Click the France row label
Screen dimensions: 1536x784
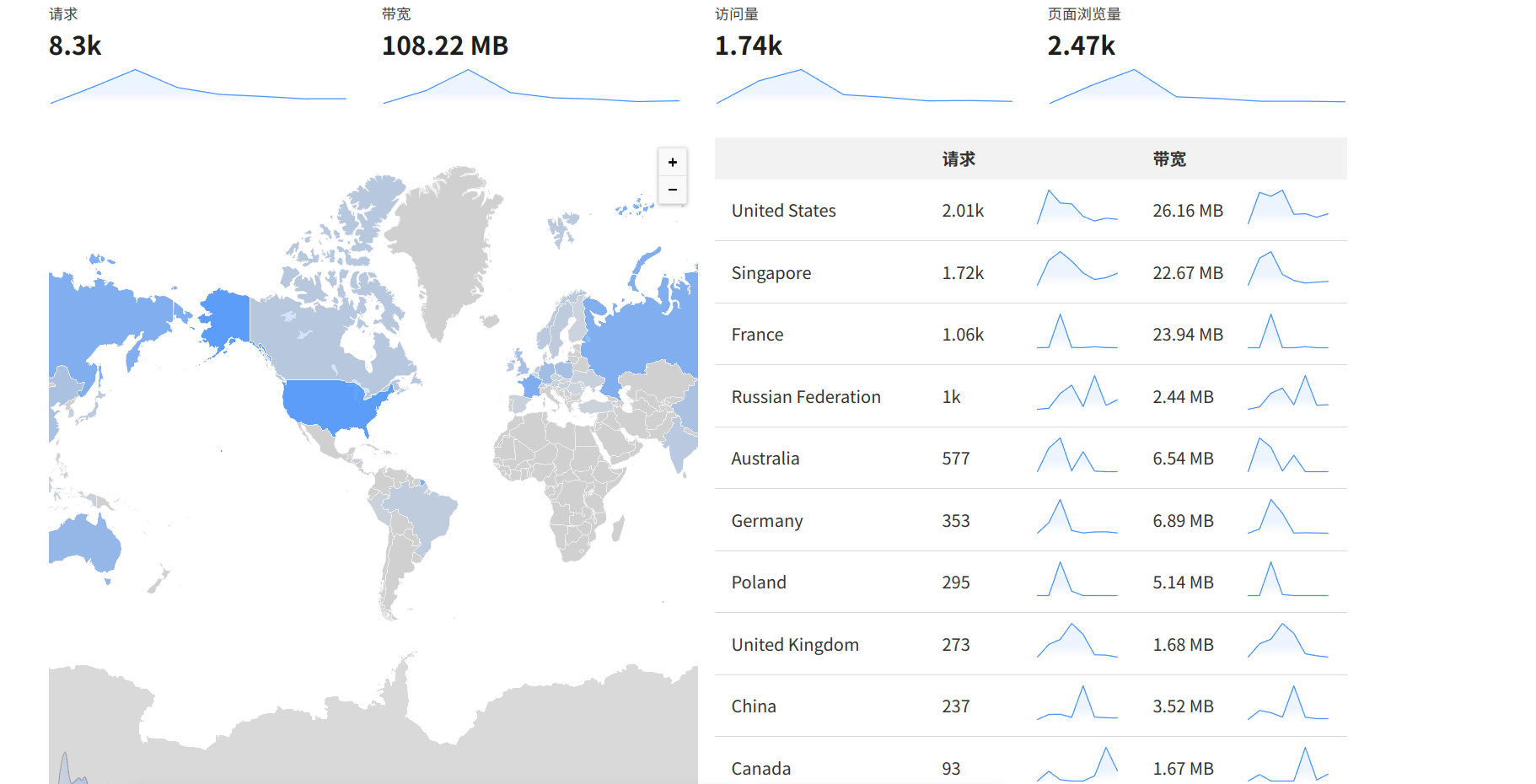pyautogui.click(x=757, y=335)
